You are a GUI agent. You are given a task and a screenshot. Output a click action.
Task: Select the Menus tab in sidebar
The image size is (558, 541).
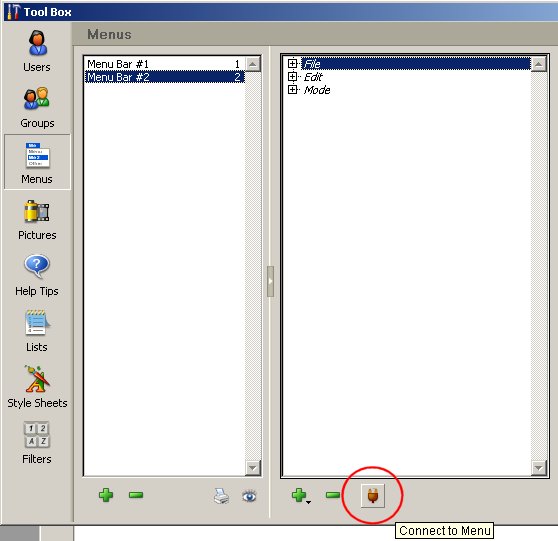tap(37, 162)
